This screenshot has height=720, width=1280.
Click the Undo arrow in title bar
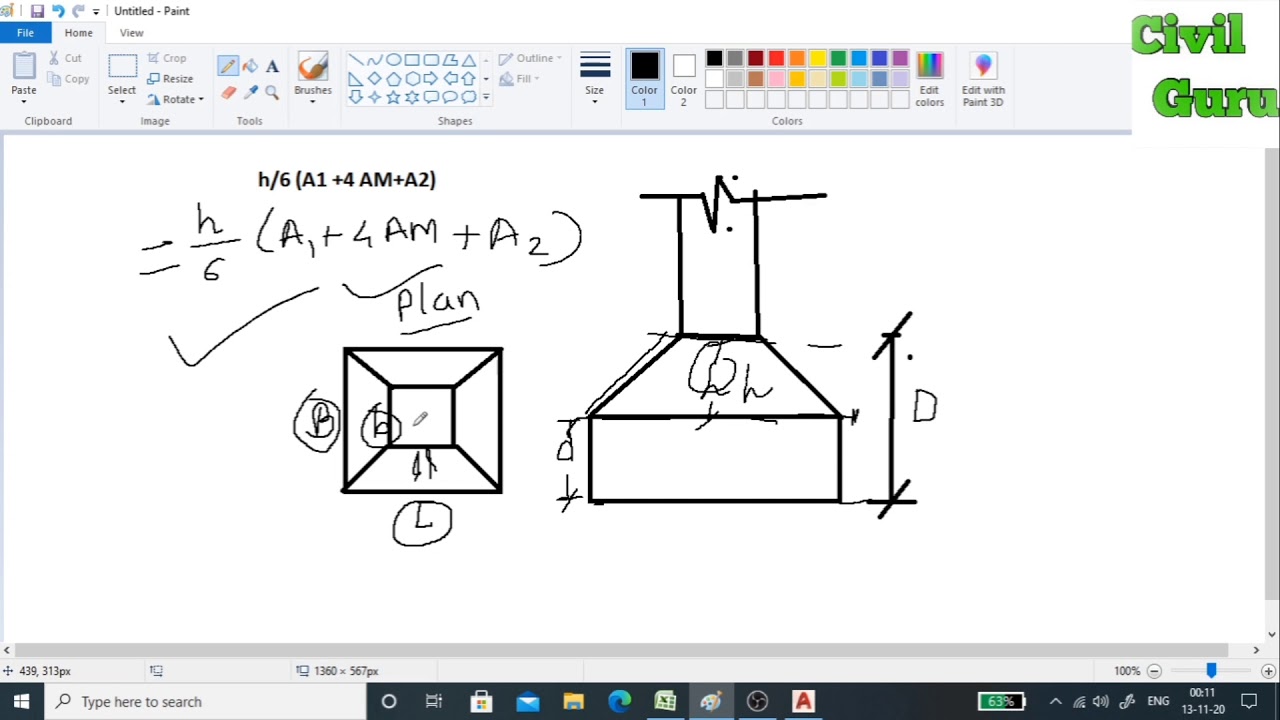[x=58, y=11]
